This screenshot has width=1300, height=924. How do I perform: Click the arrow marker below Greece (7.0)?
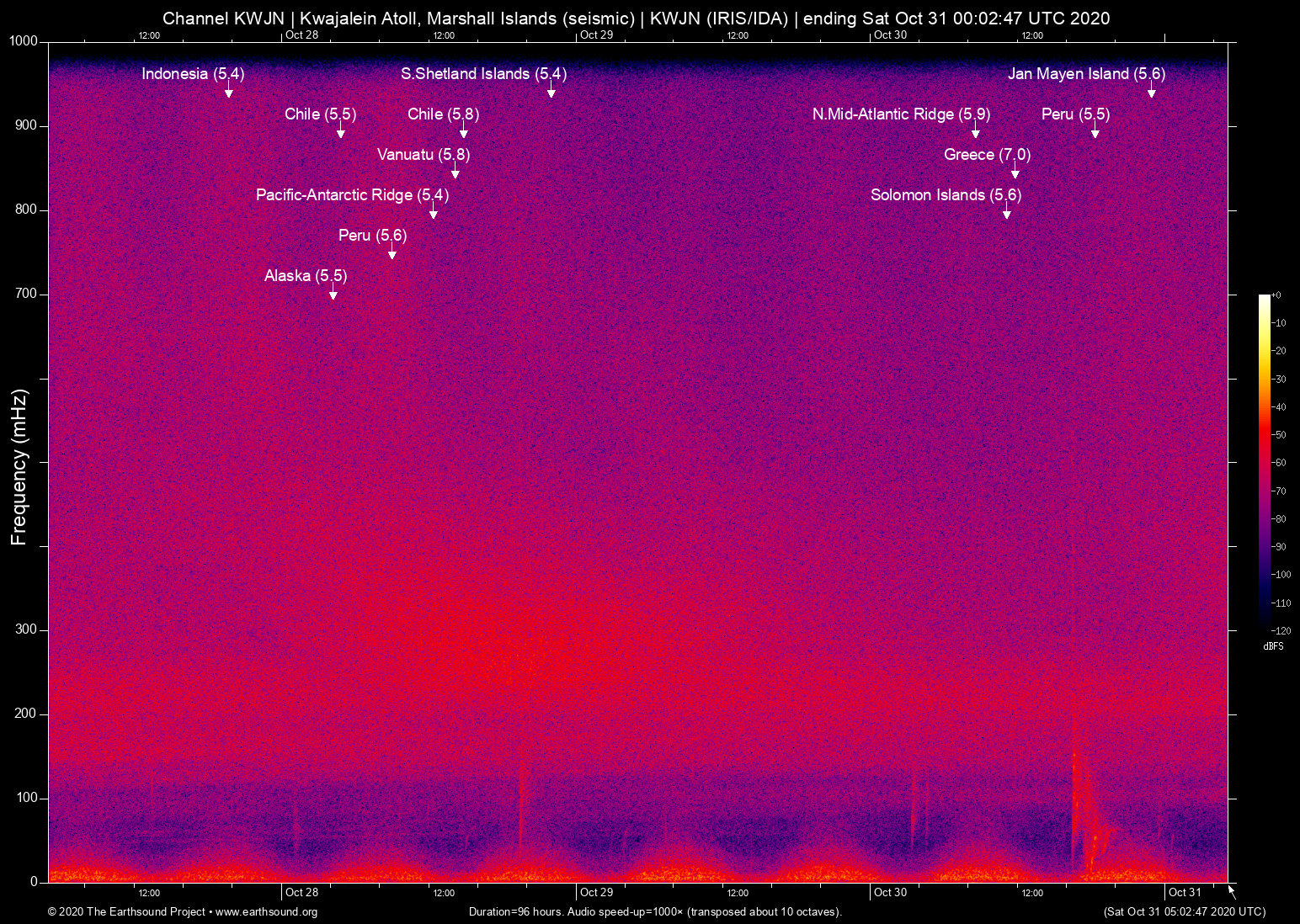[x=1015, y=173]
